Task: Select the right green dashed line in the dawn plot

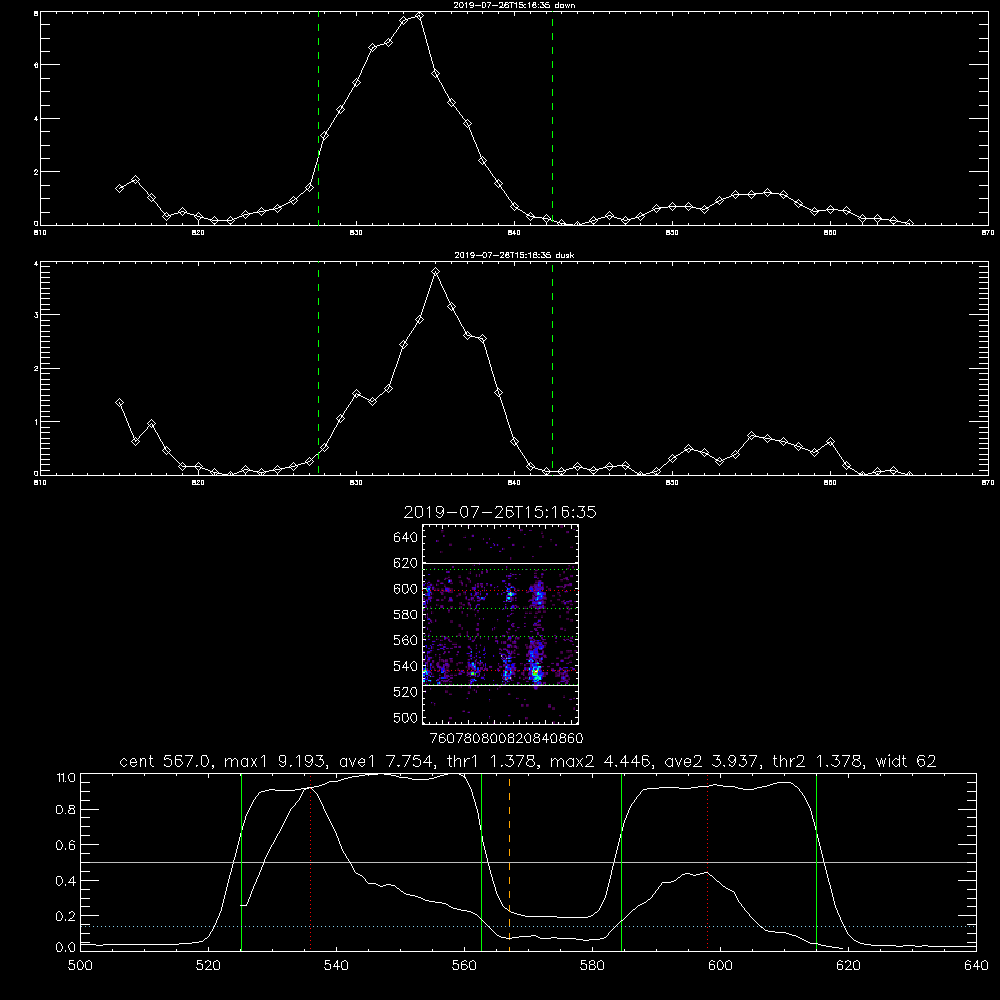Action: pyautogui.click(x=552, y=119)
